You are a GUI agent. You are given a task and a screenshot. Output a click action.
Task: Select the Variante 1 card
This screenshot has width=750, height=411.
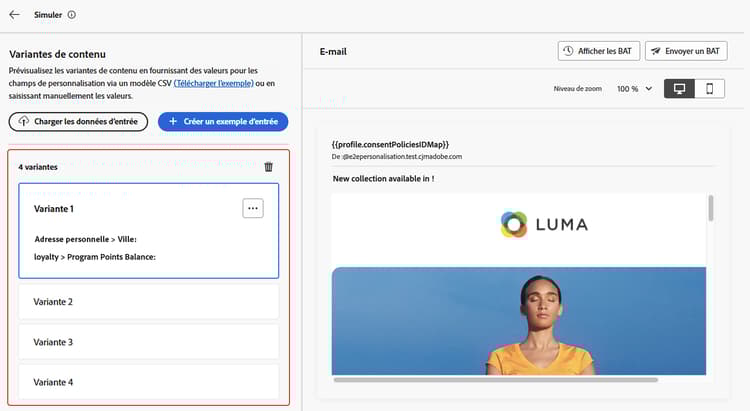[149, 231]
